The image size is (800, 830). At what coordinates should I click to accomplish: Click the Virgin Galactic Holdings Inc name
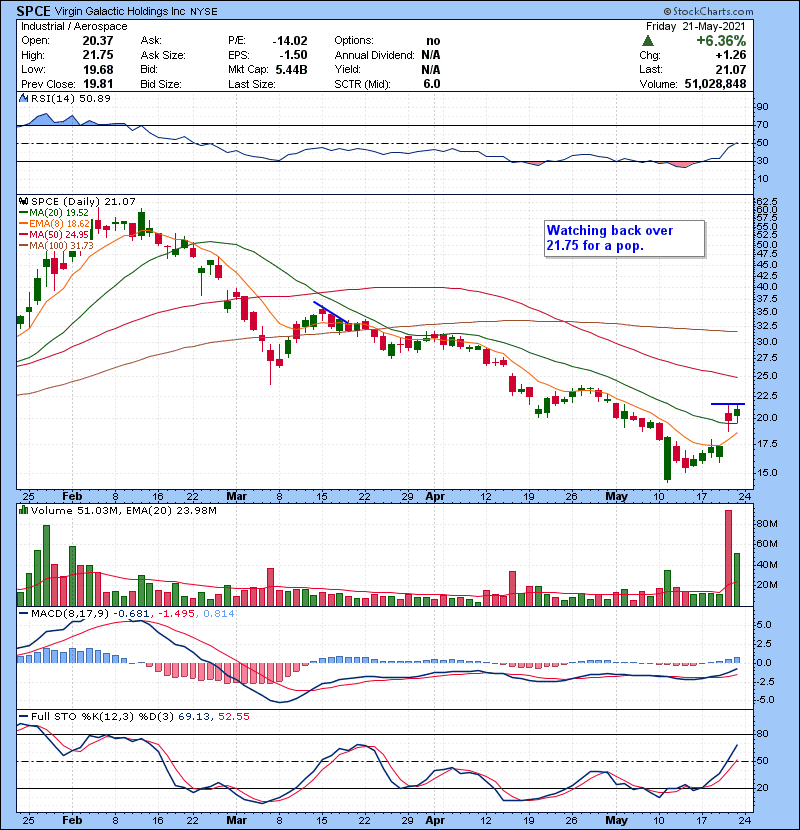pyautogui.click(x=121, y=11)
